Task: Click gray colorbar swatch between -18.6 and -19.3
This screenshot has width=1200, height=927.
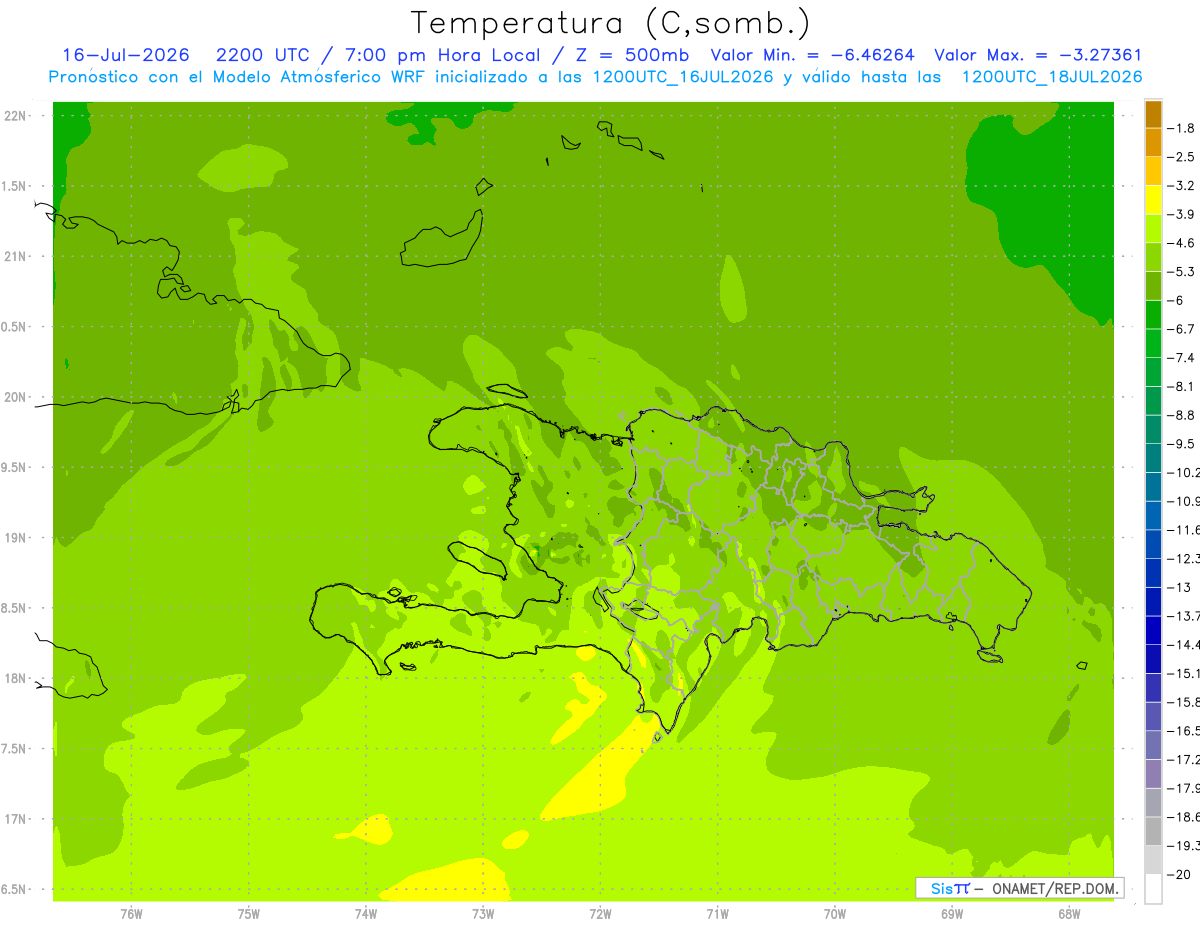Action: (x=1153, y=832)
